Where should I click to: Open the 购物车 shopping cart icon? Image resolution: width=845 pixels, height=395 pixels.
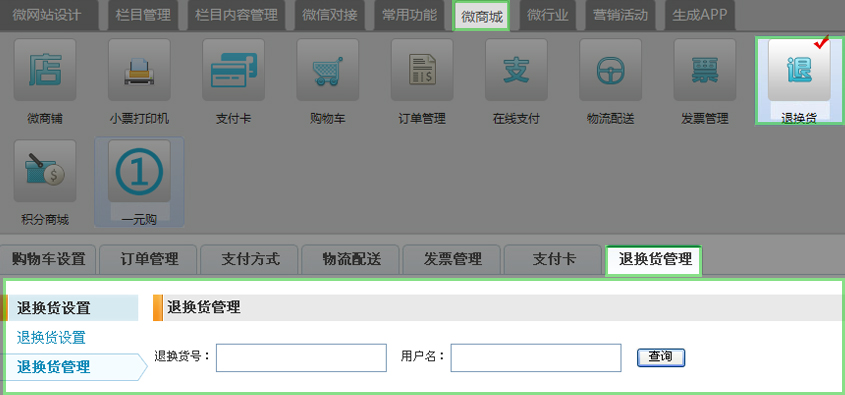pos(328,70)
